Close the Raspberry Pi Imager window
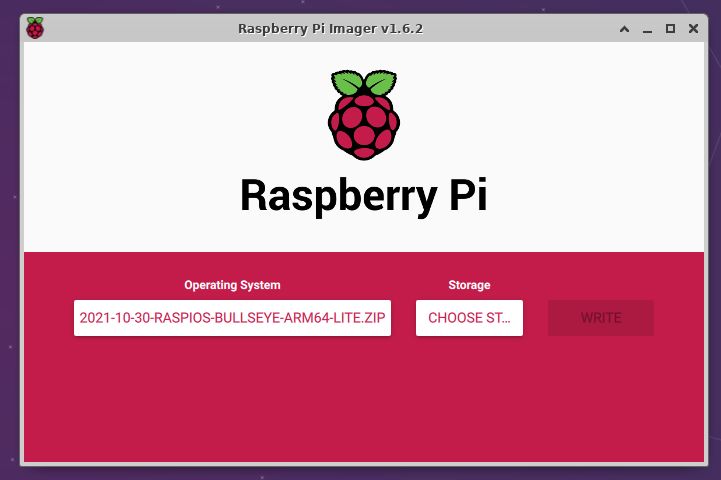Viewport: 721px width, 480px height. pos(693,29)
